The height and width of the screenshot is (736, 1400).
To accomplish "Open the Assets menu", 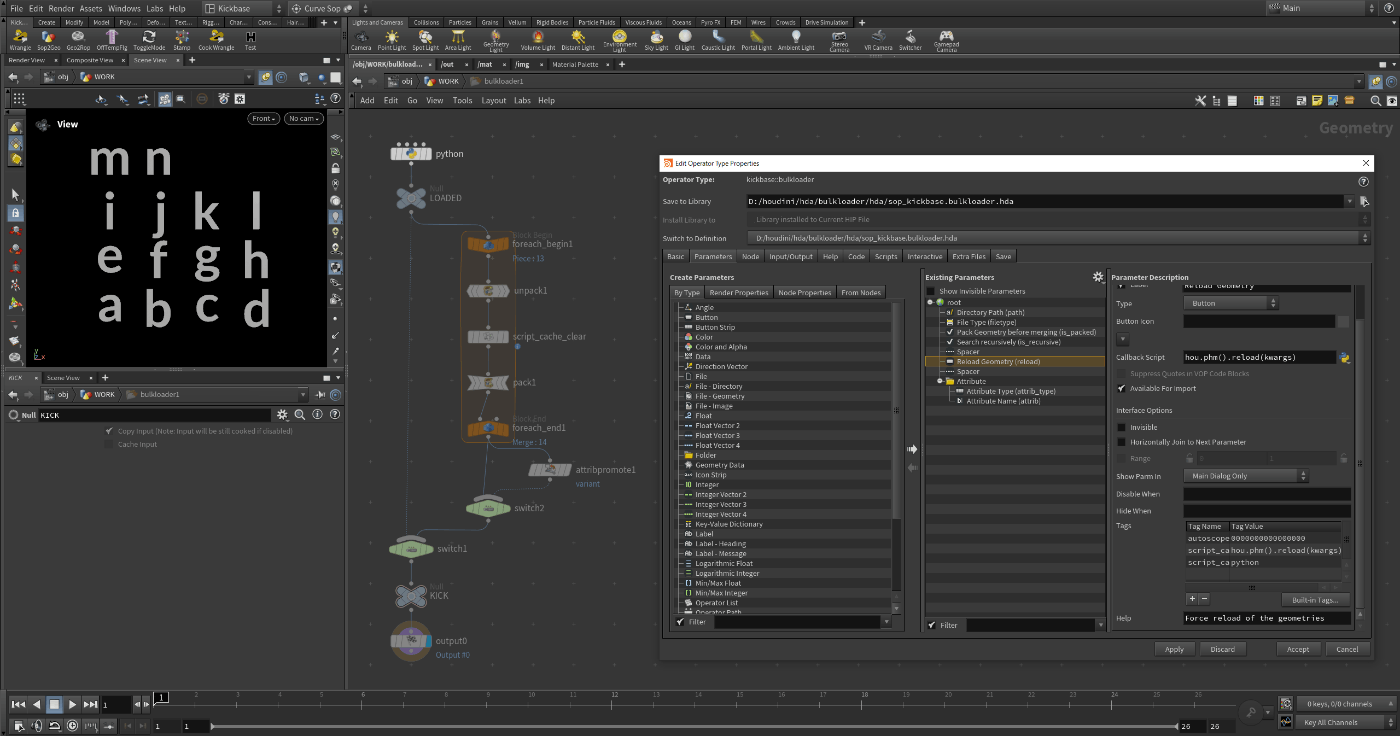I will [91, 8].
